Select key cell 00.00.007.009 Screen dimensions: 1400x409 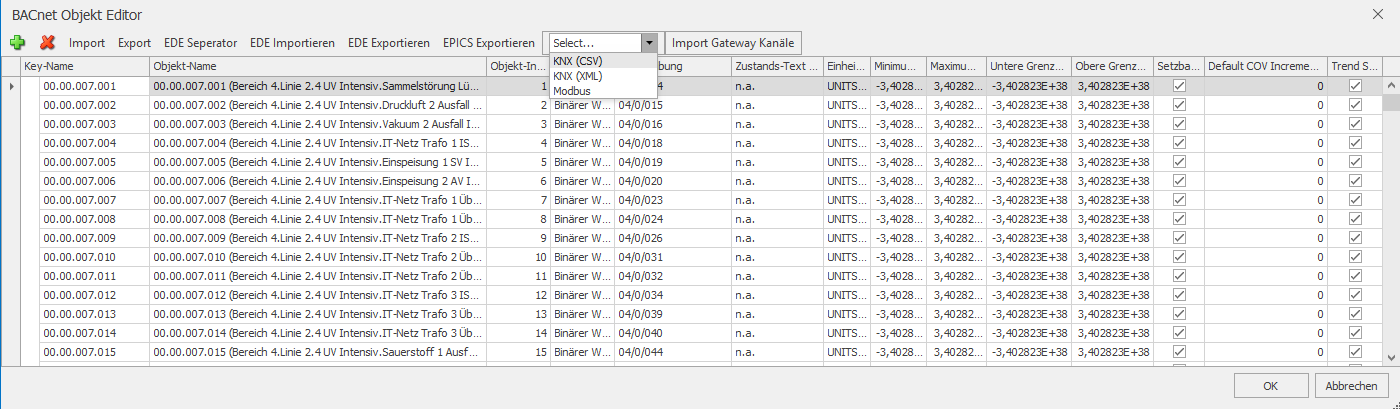94,238
